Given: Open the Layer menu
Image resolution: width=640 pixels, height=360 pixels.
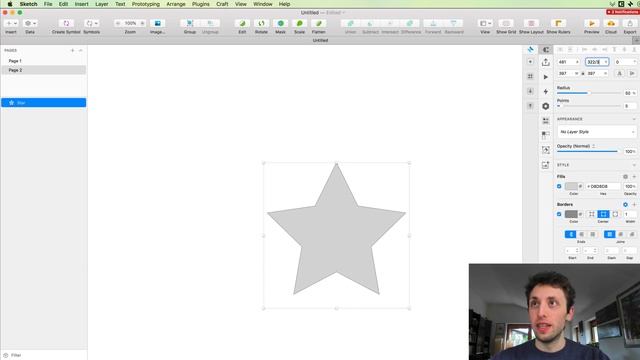Looking at the screenshot, I should click(x=102, y=4).
